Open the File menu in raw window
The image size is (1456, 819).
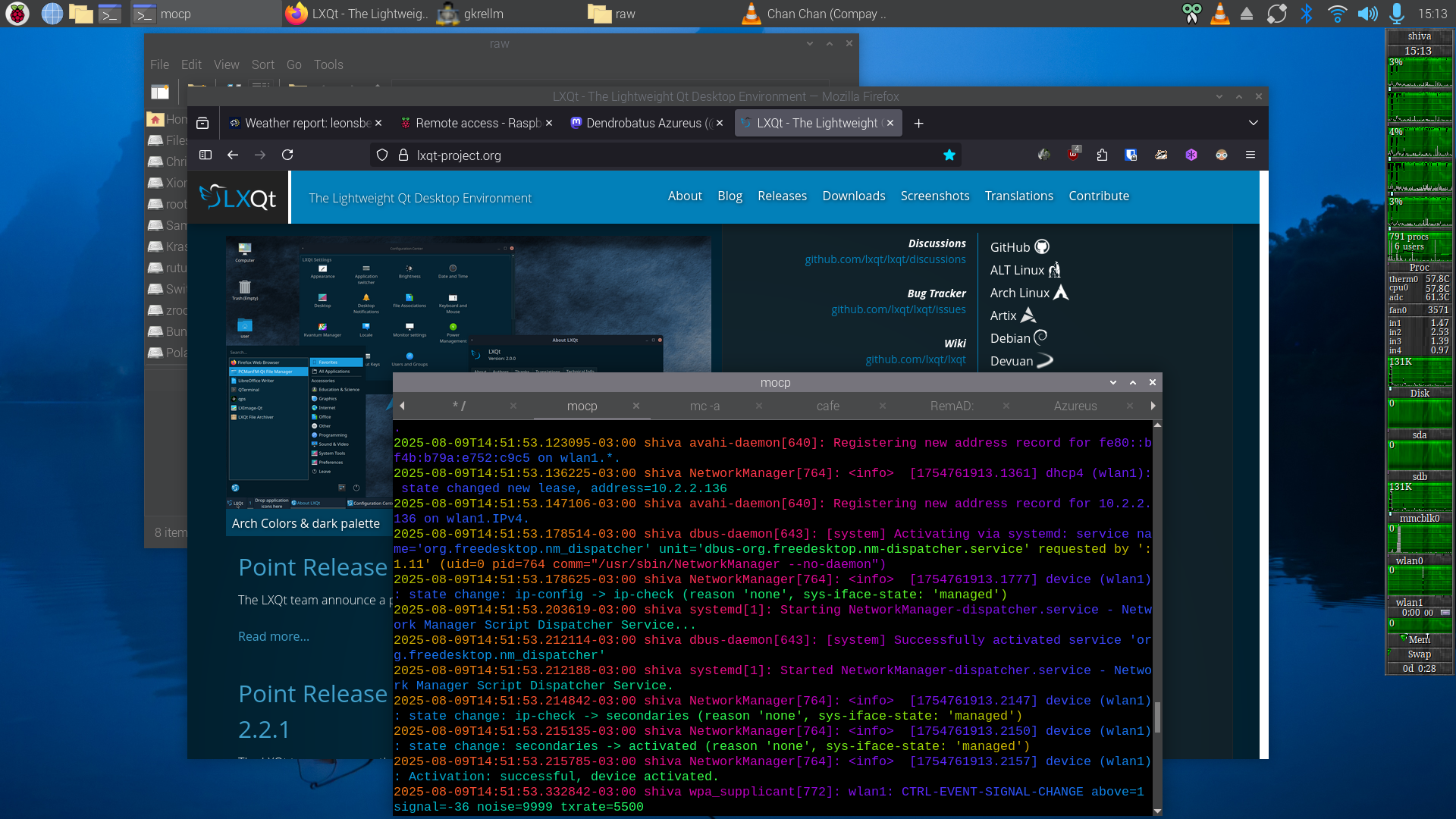159,64
